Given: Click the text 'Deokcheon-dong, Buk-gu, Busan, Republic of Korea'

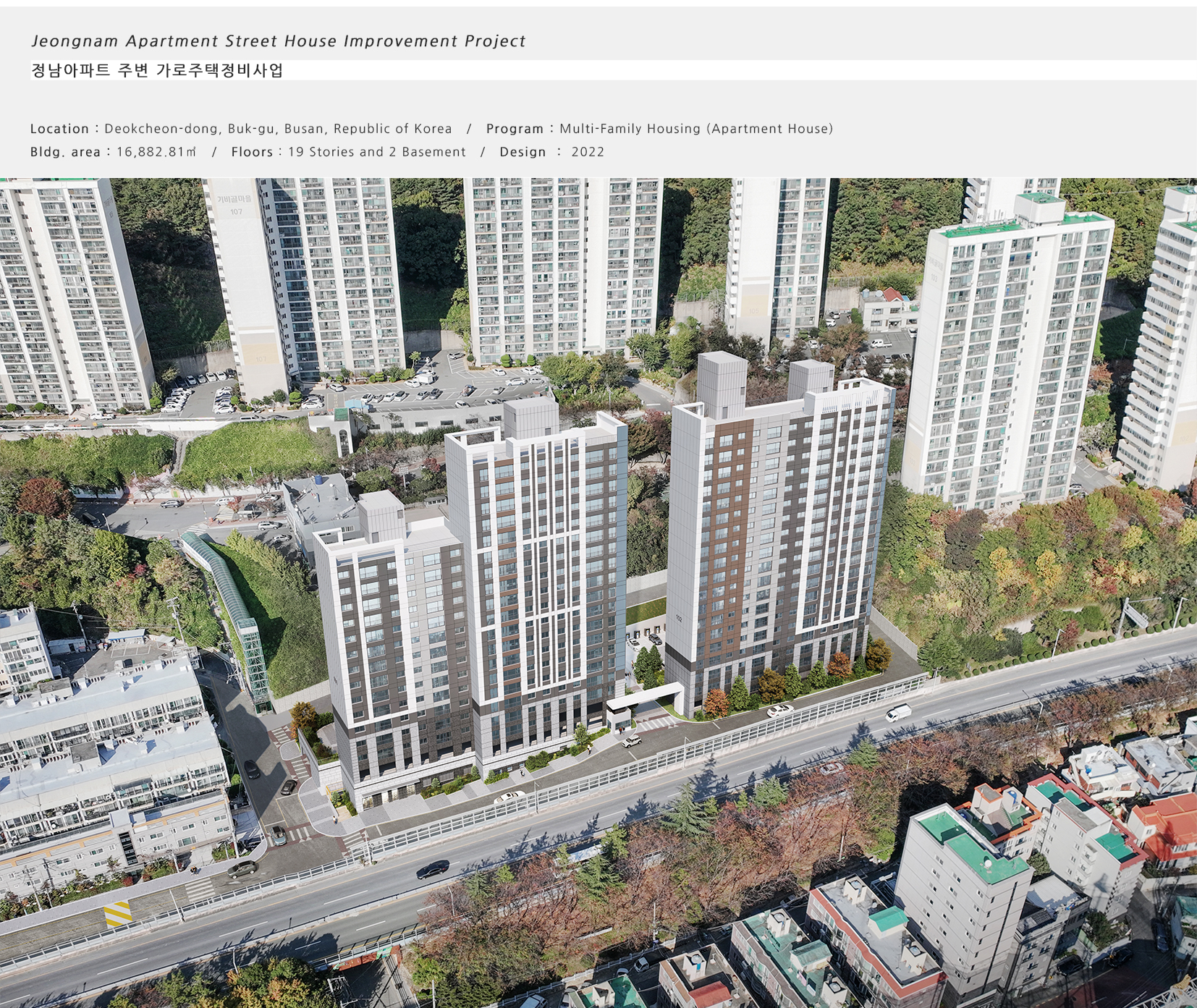Looking at the screenshot, I should (x=278, y=129).
